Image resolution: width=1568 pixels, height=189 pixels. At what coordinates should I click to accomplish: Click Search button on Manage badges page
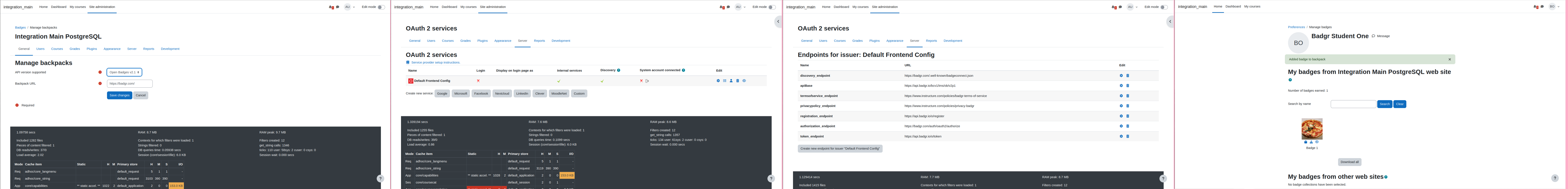point(1385,104)
